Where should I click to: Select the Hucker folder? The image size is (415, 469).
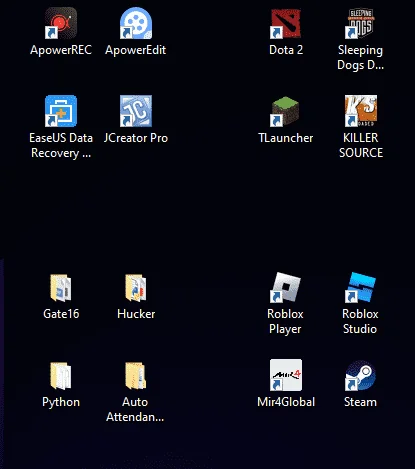click(136, 287)
